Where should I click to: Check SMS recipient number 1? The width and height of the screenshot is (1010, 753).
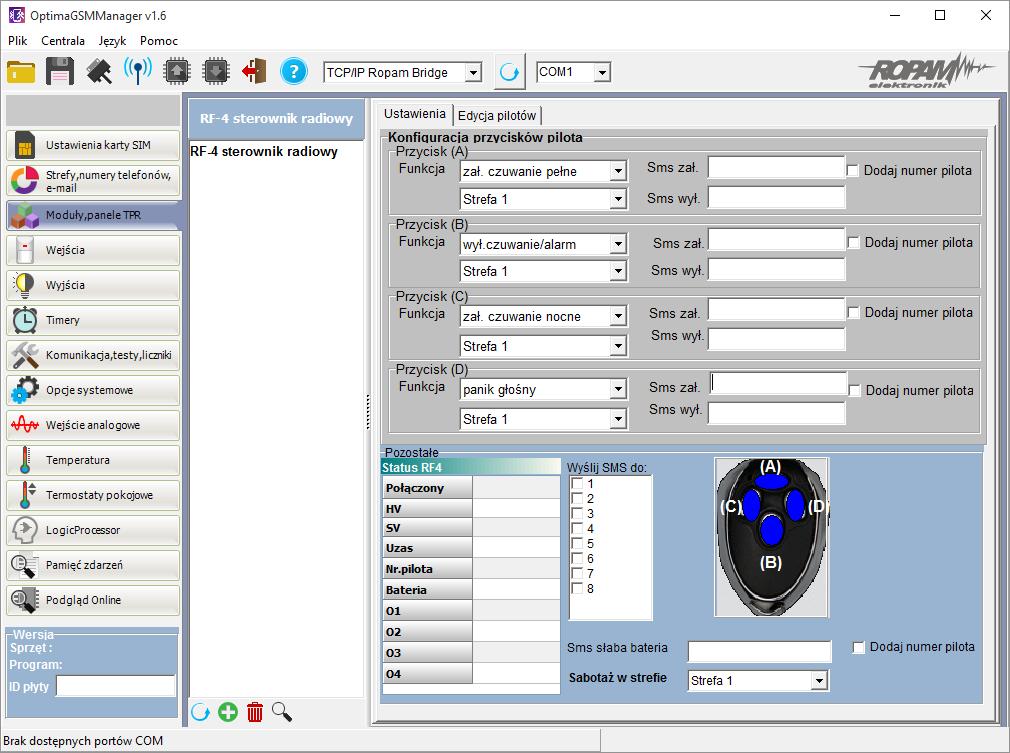[577, 483]
